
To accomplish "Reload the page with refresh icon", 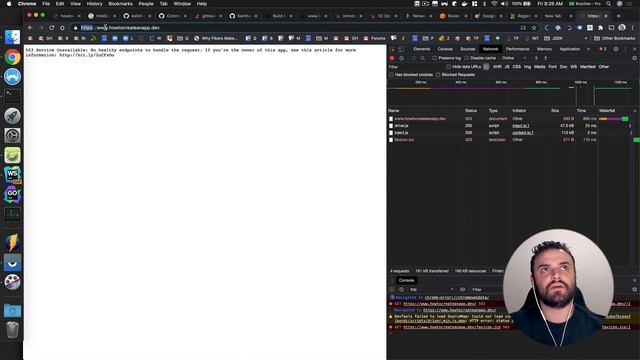I will click(x=51, y=28).
